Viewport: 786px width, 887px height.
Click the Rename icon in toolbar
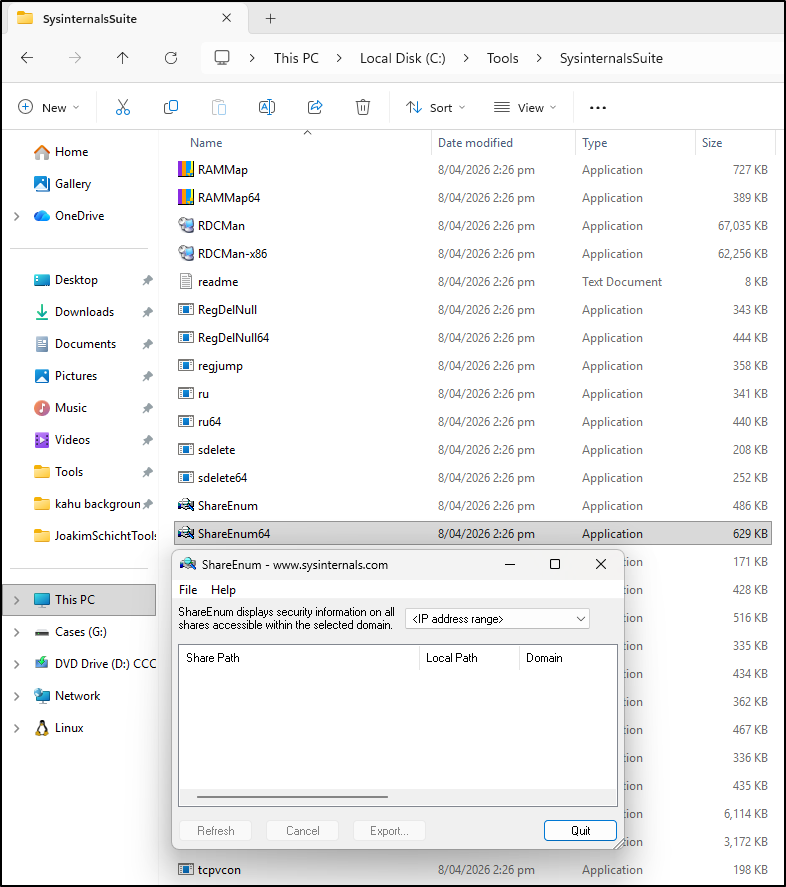click(267, 107)
